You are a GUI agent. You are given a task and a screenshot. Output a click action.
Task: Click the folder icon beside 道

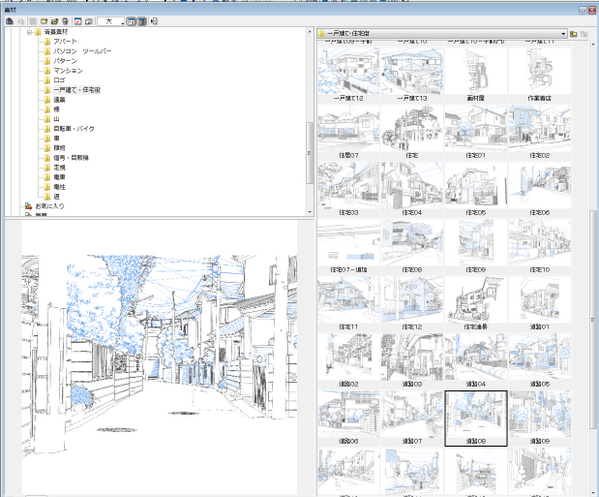coord(47,197)
